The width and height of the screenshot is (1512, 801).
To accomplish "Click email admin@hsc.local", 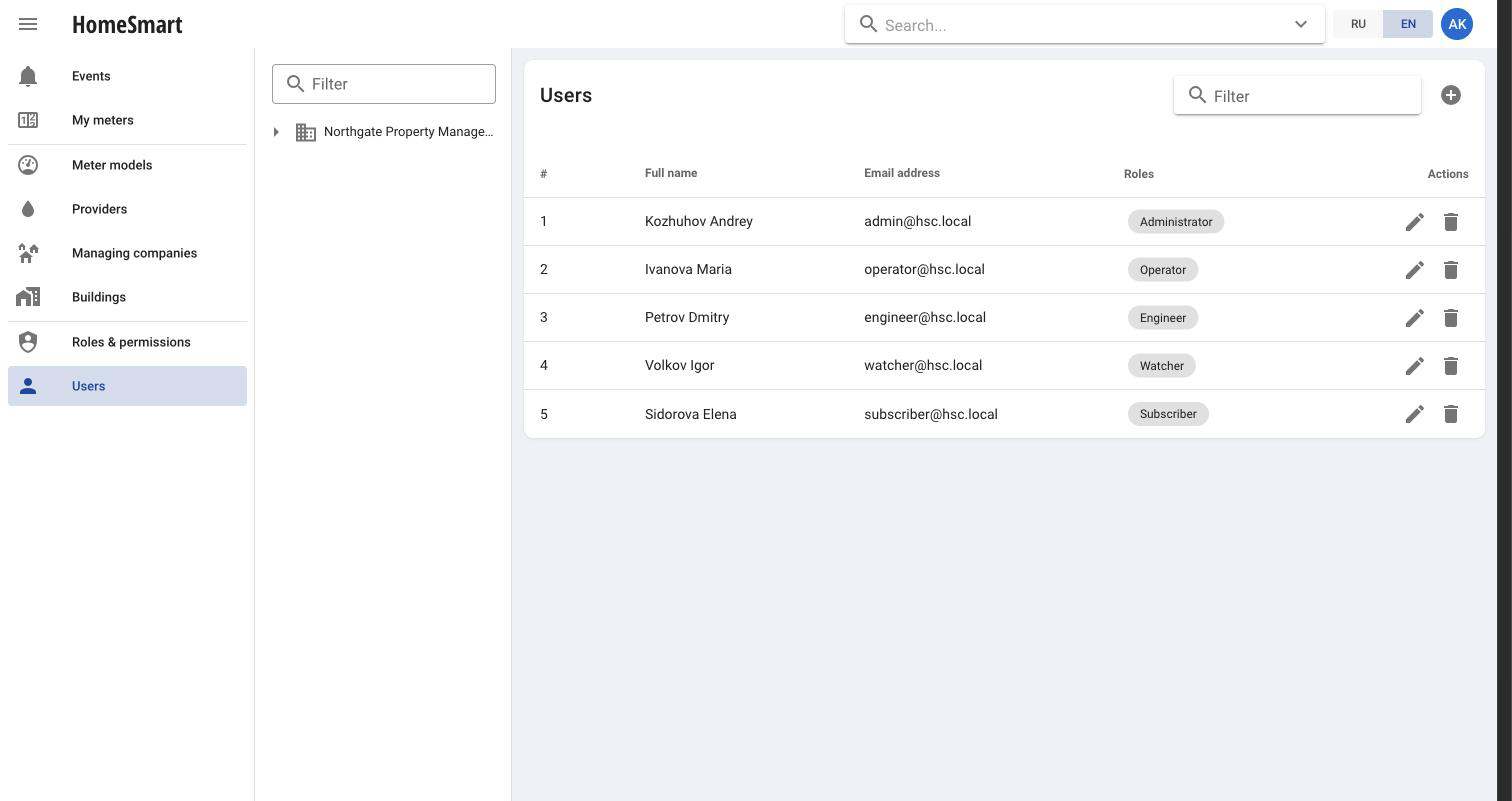I will point(918,221).
